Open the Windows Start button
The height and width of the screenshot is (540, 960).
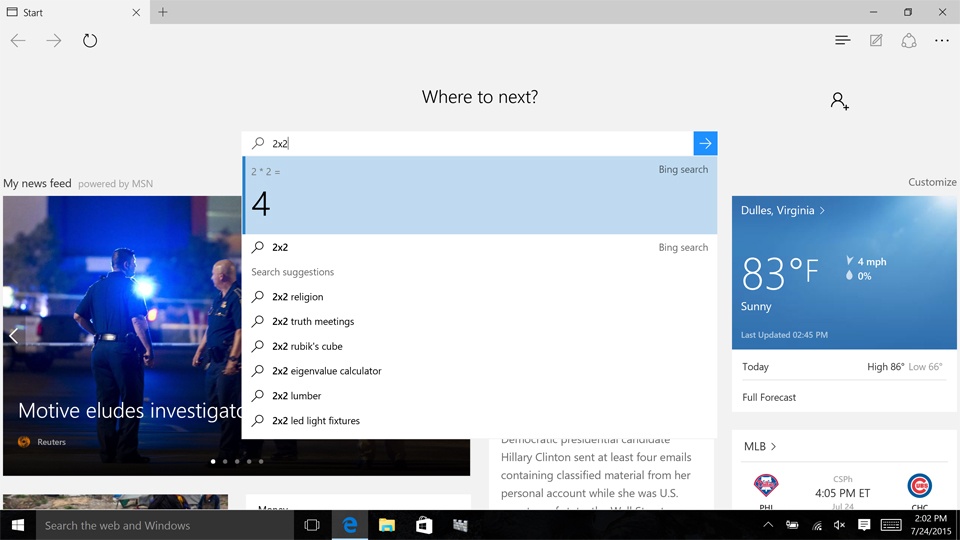[18, 525]
